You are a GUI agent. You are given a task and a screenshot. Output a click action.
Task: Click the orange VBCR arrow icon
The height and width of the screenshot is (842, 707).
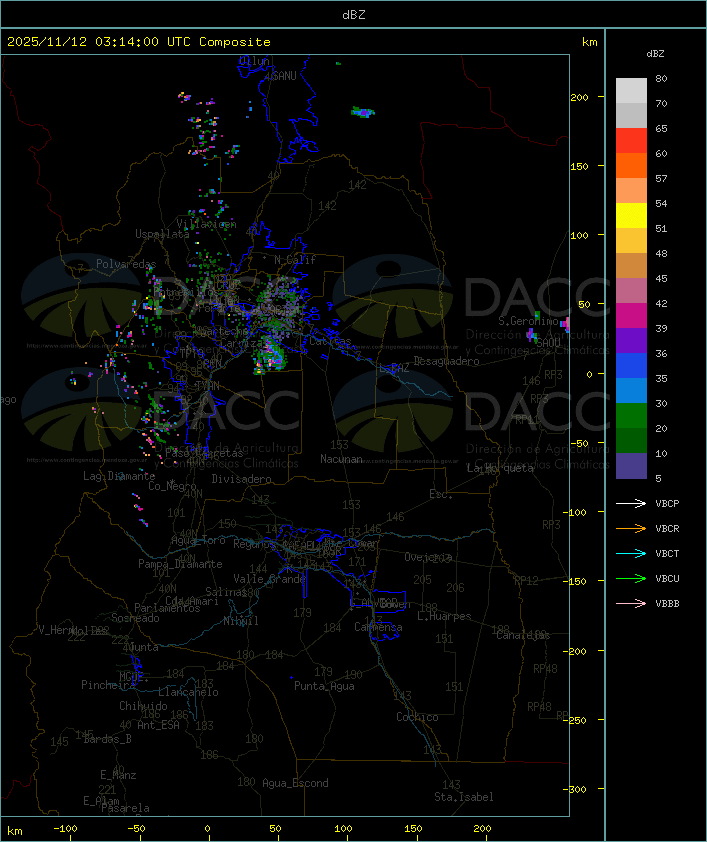pos(631,528)
